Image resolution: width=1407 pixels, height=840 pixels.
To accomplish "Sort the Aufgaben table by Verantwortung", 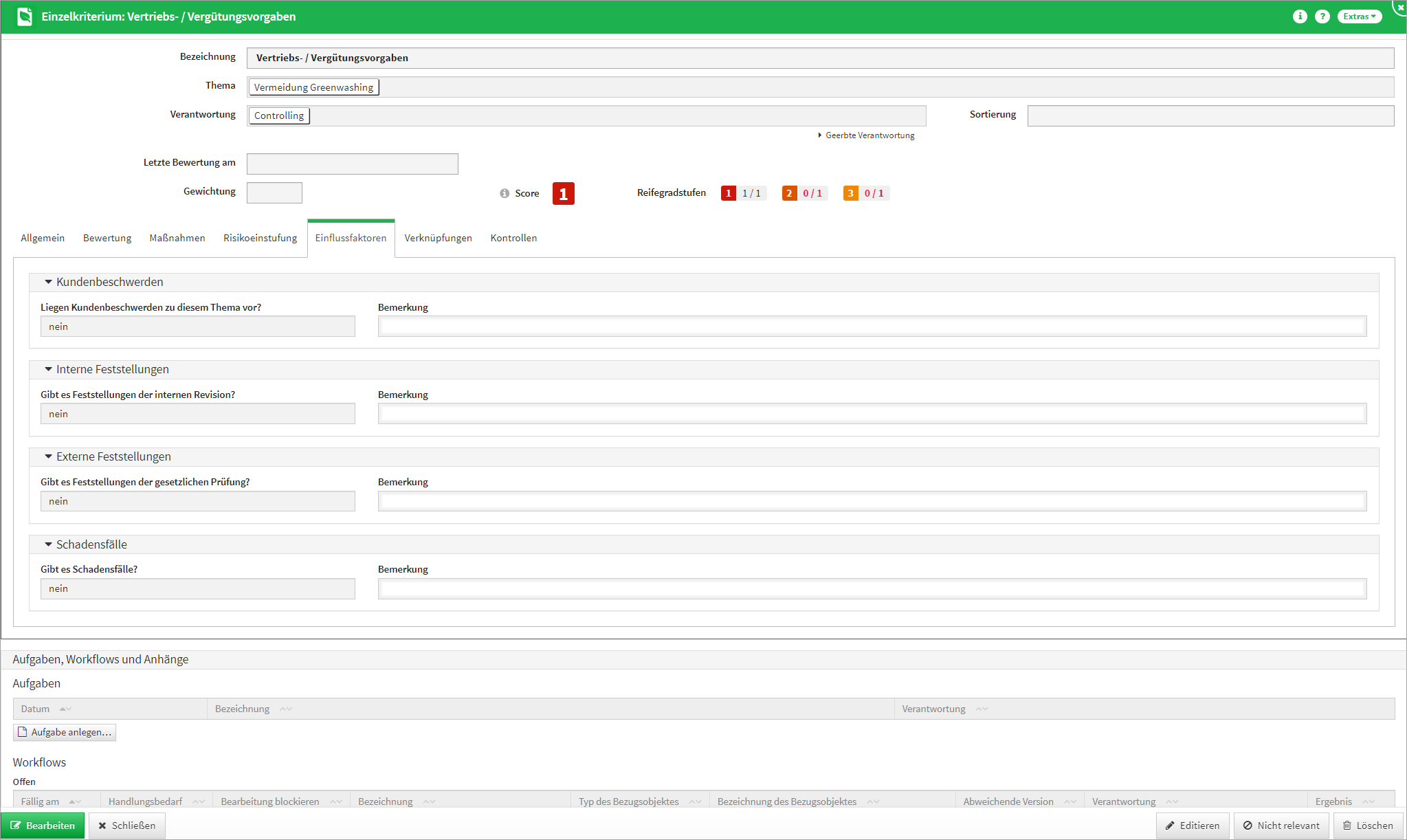I will click(982, 709).
